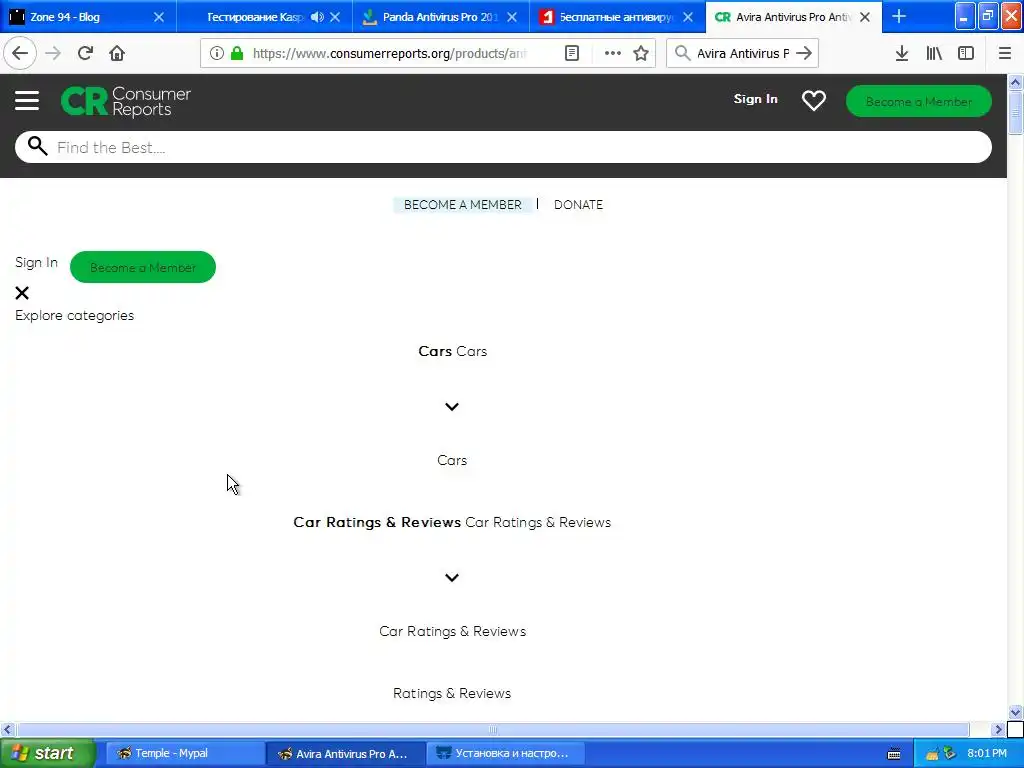Click Become a Member beside Sign In
Image resolution: width=1024 pixels, height=768 pixels.
click(143, 267)
